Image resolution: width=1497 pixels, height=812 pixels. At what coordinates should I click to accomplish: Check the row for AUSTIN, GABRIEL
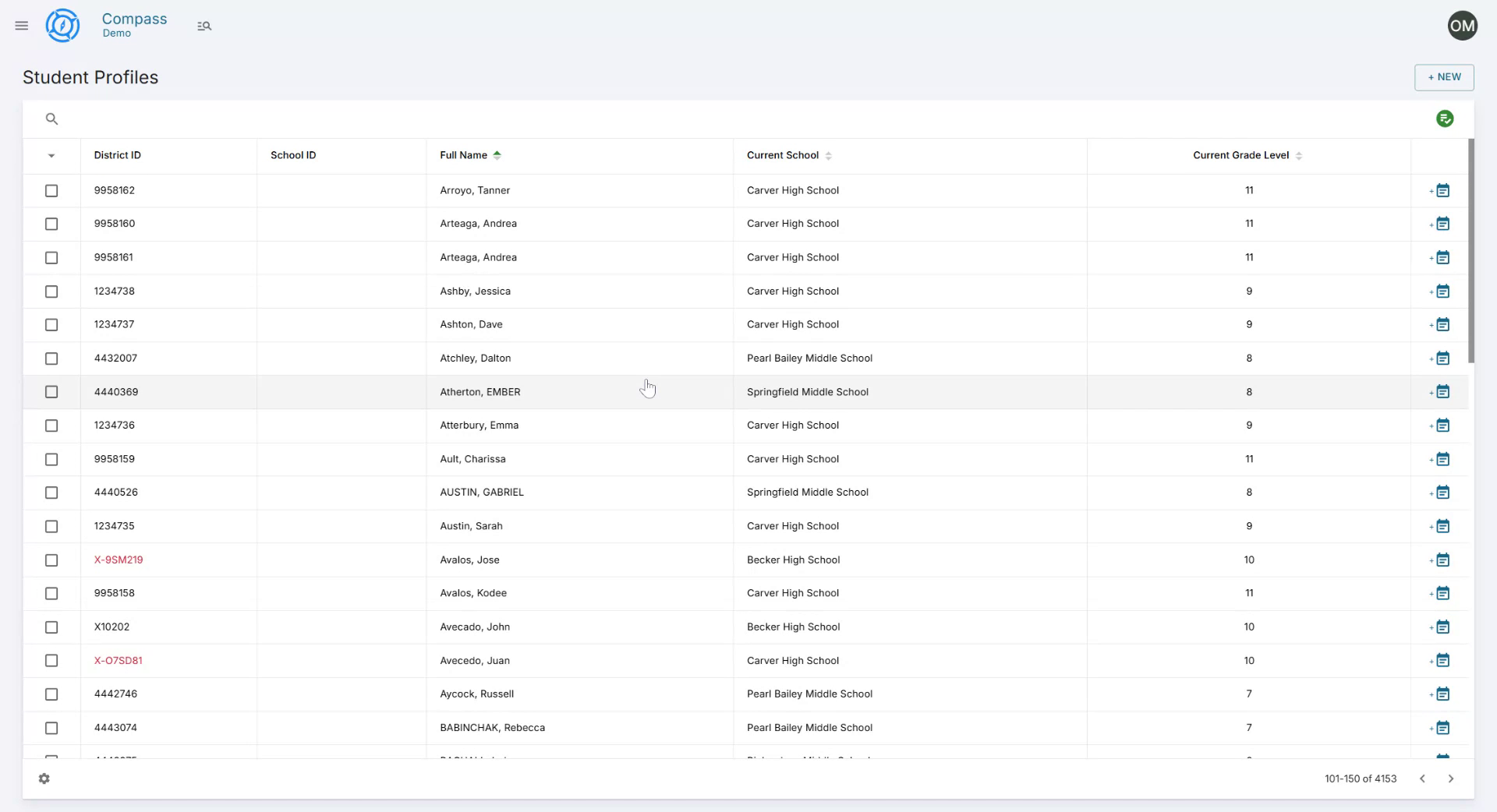(51, 492)
